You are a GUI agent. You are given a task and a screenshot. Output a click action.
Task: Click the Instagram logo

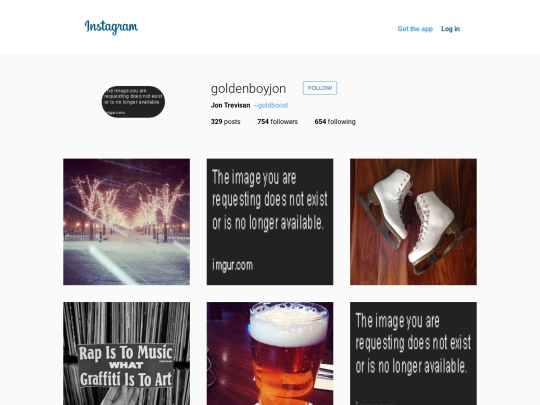111,27
